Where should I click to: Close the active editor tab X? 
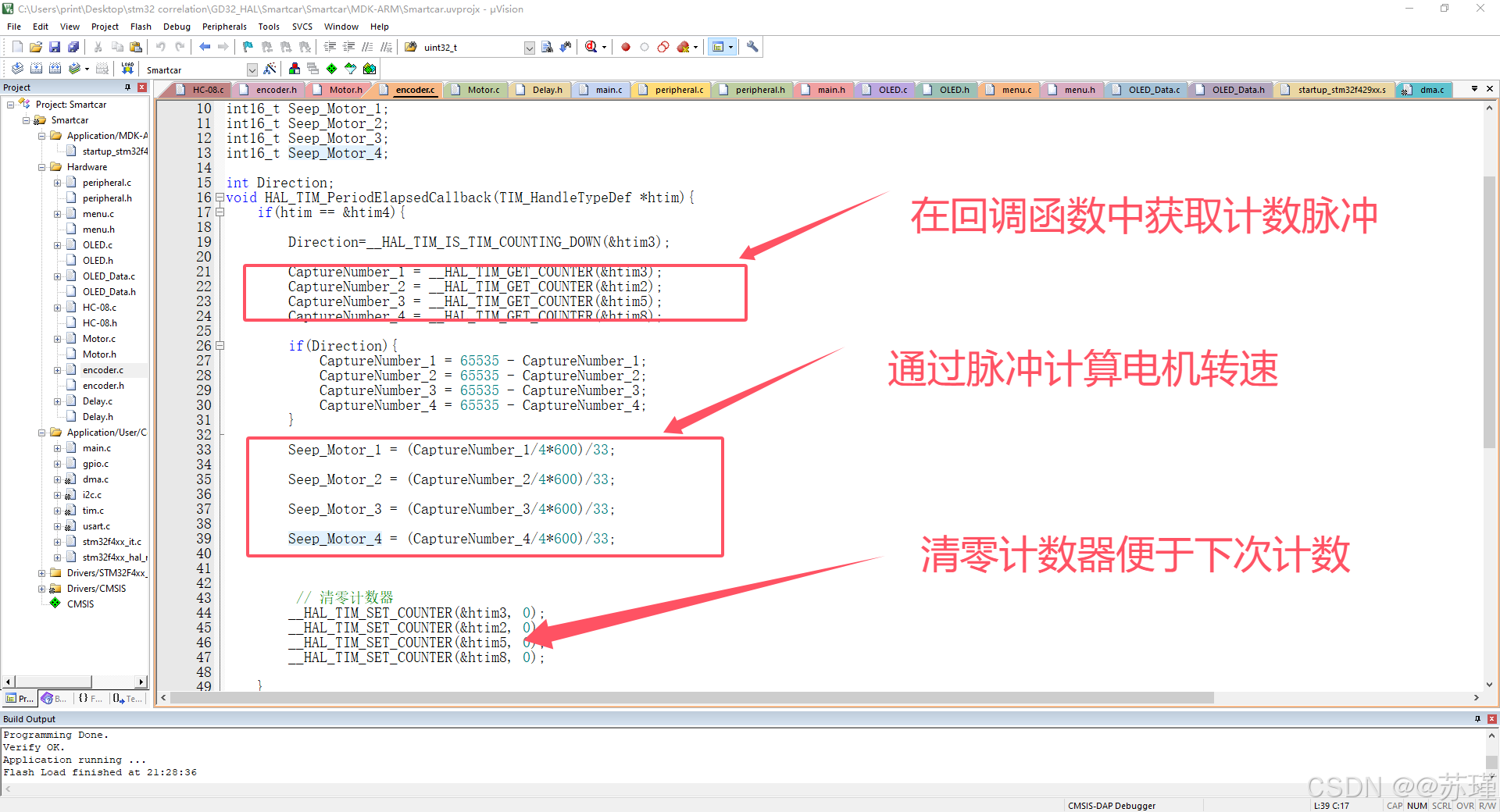point(1490,88)
